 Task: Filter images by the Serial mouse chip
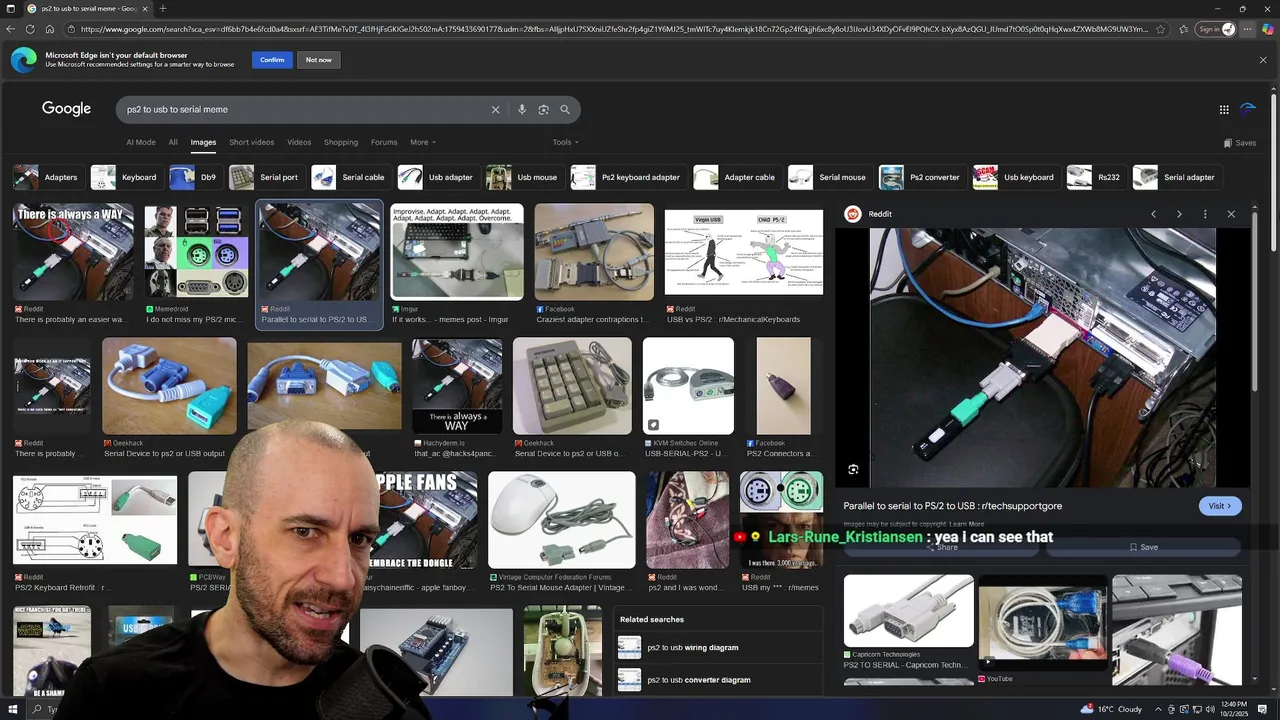point(828,177)
